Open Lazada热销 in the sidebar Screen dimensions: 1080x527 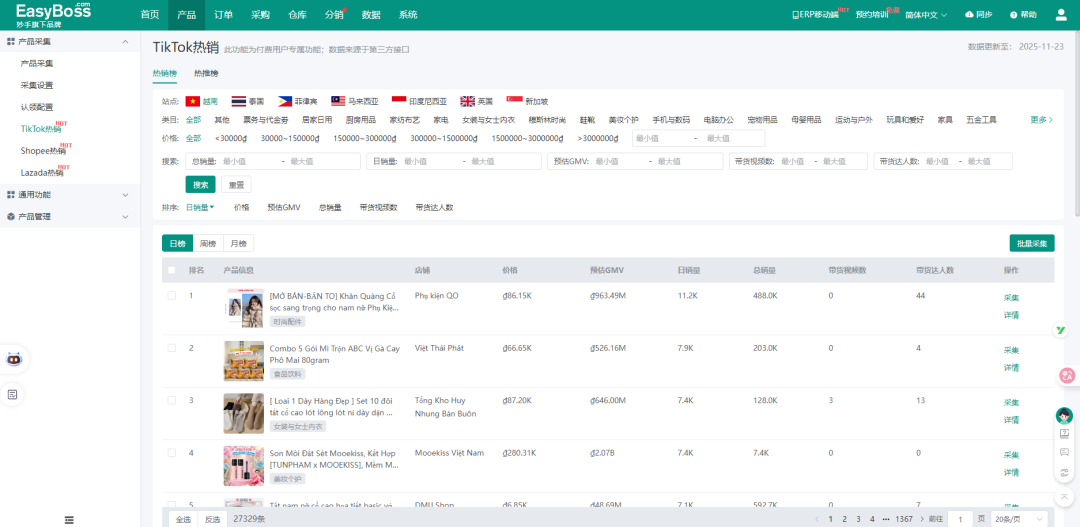coord(43,172)
